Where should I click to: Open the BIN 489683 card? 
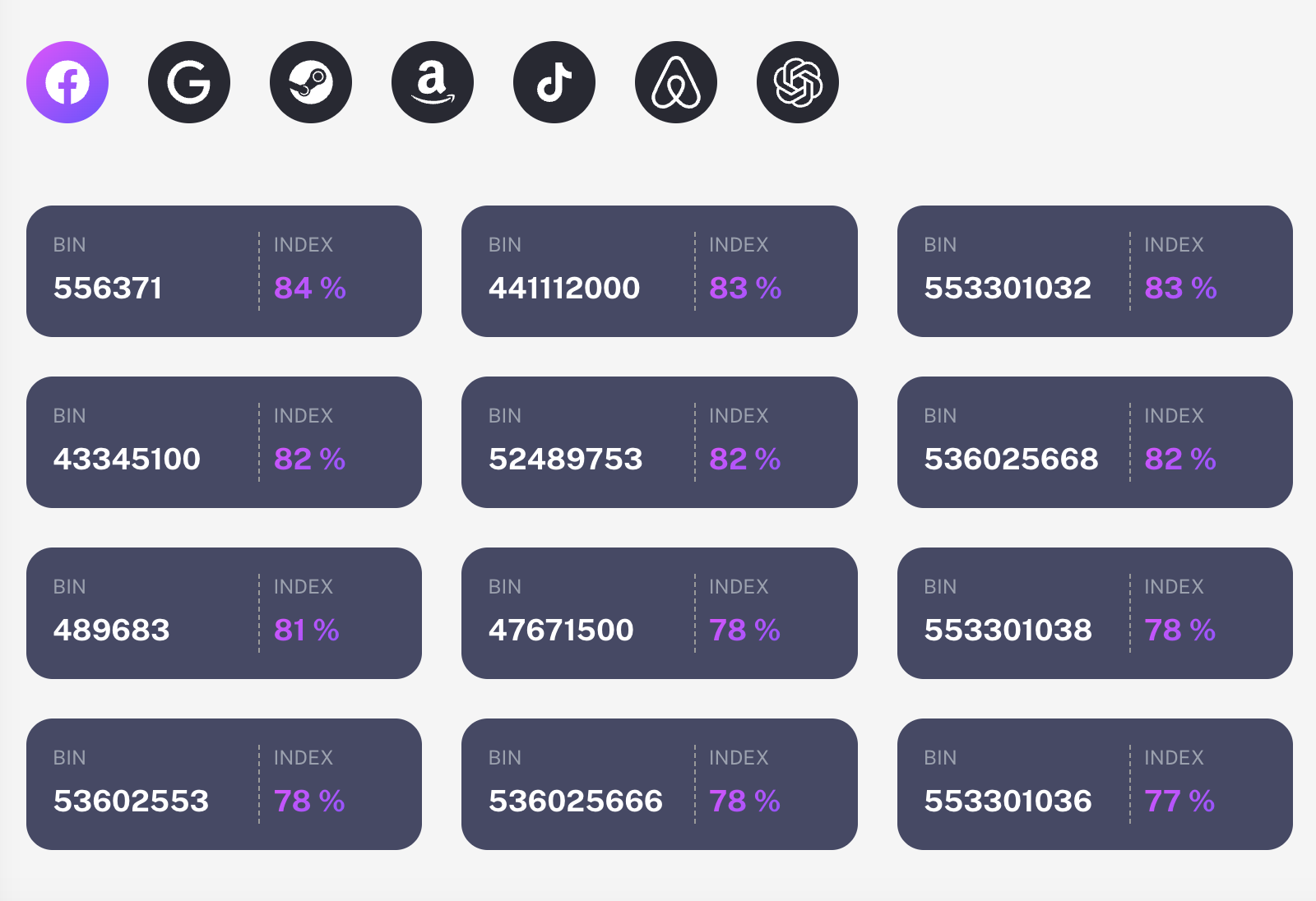tap(224, 613)
